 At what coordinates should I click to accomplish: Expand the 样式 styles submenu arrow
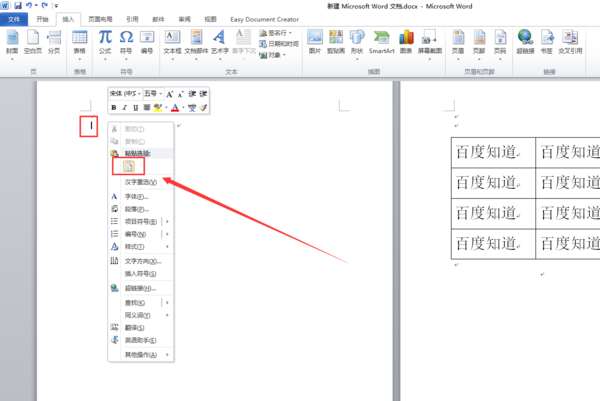[x=167, y=247]
